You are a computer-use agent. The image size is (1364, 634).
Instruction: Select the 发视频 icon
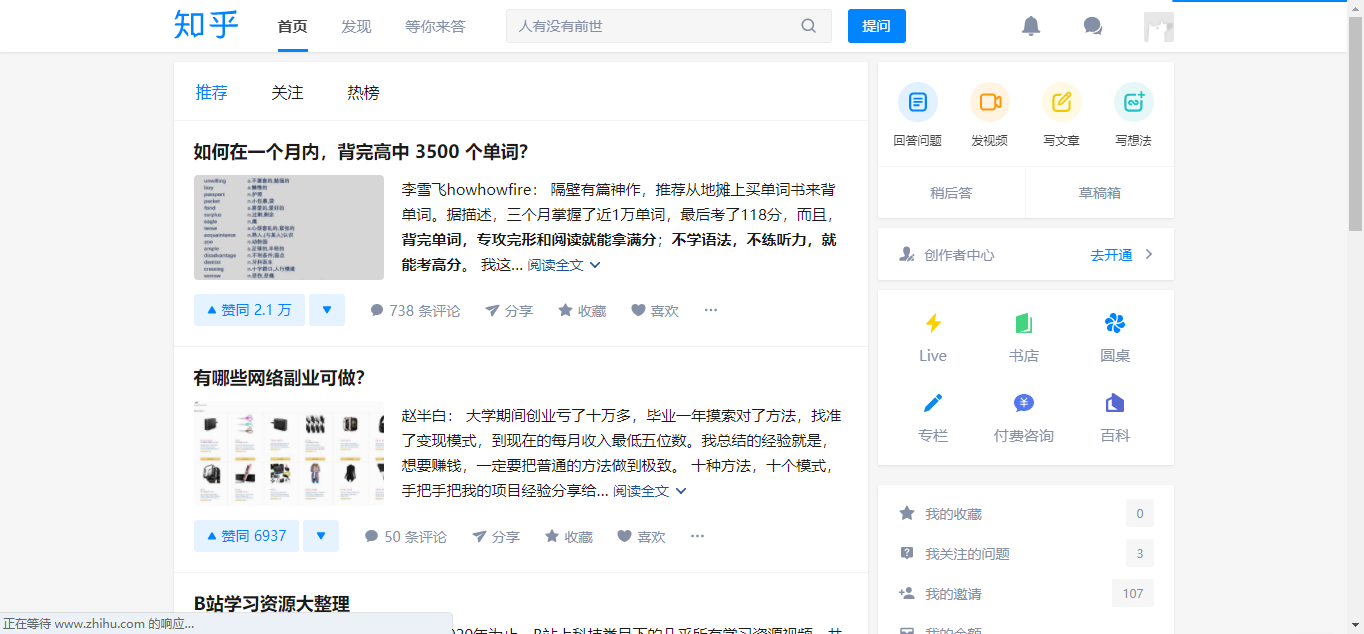[989, 101]
